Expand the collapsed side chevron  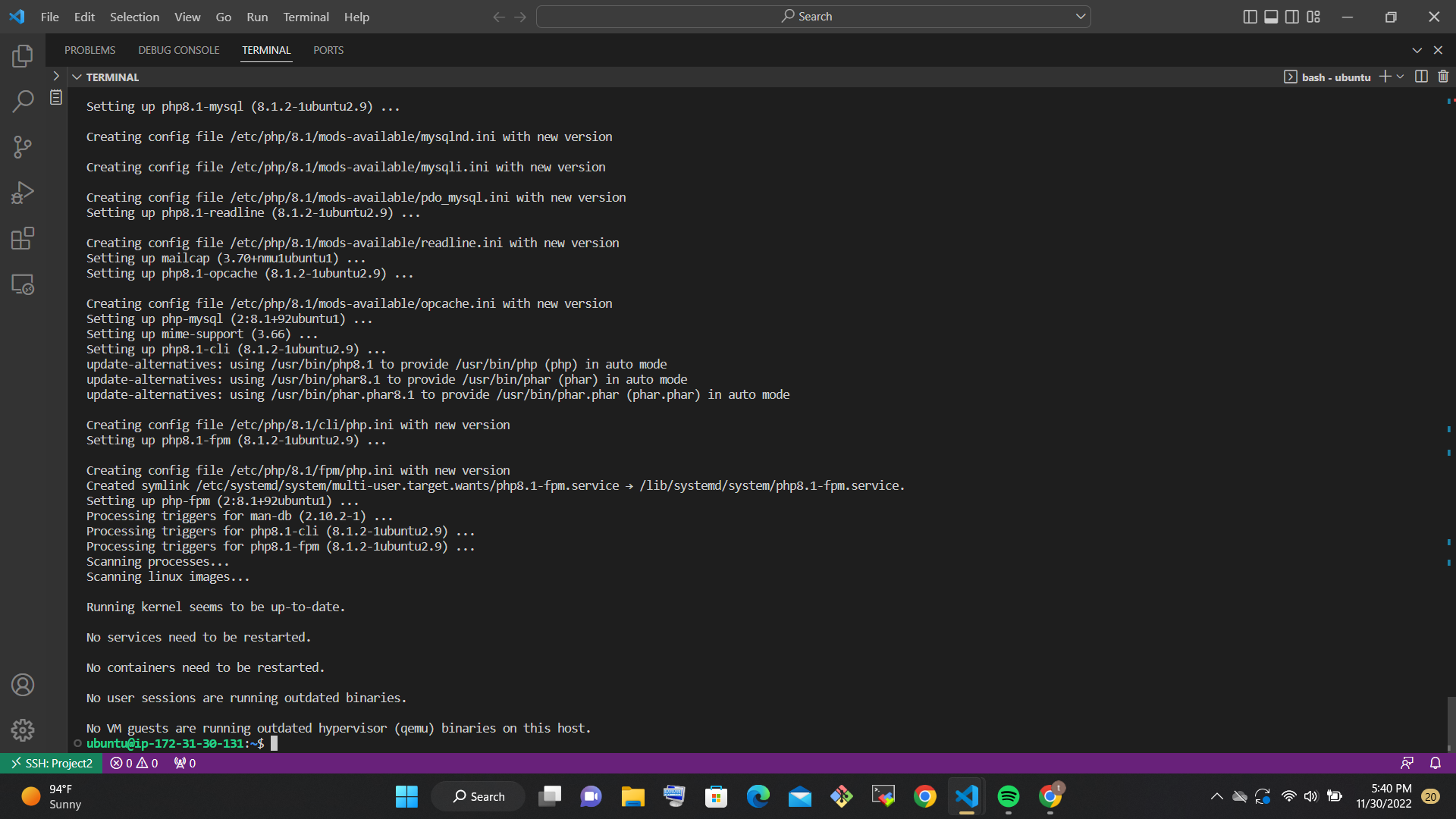[x=56, y=76]
